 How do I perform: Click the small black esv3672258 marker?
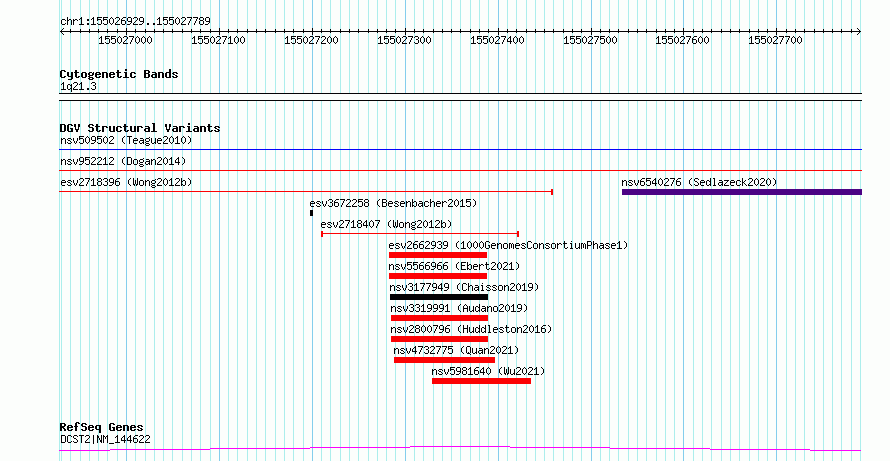point(312,213)
